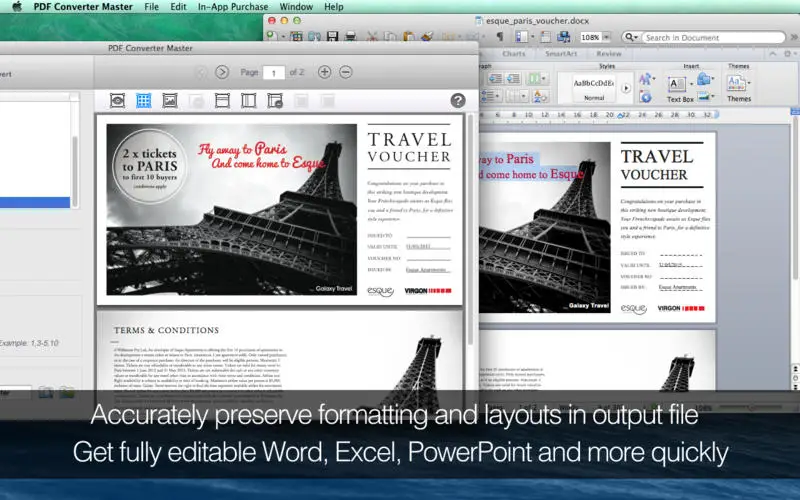800x500 pixels.
Task: Open the Media Browser in Word toolbar
Action: point(564,37)
